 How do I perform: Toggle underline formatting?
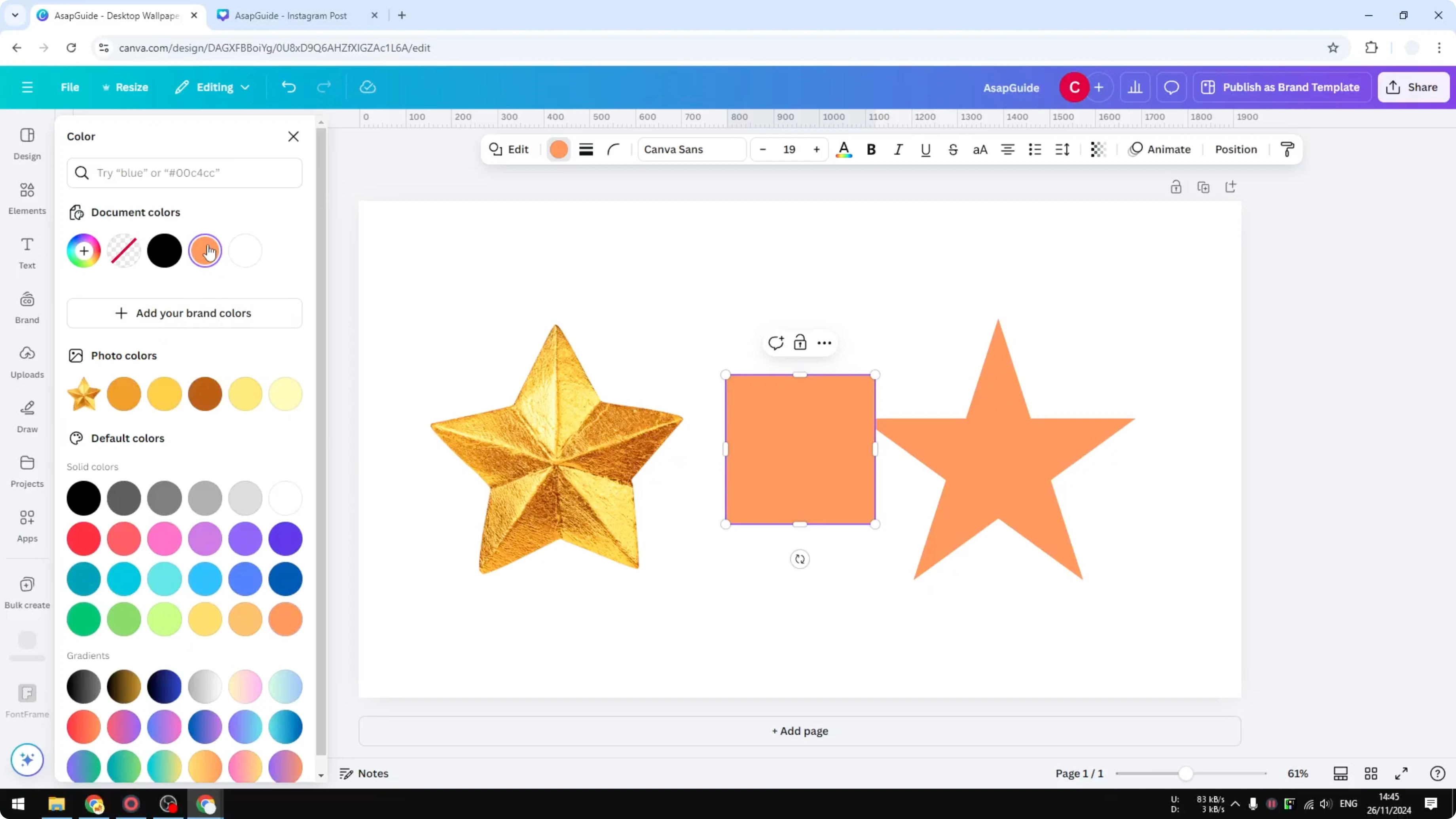(925, 149)
